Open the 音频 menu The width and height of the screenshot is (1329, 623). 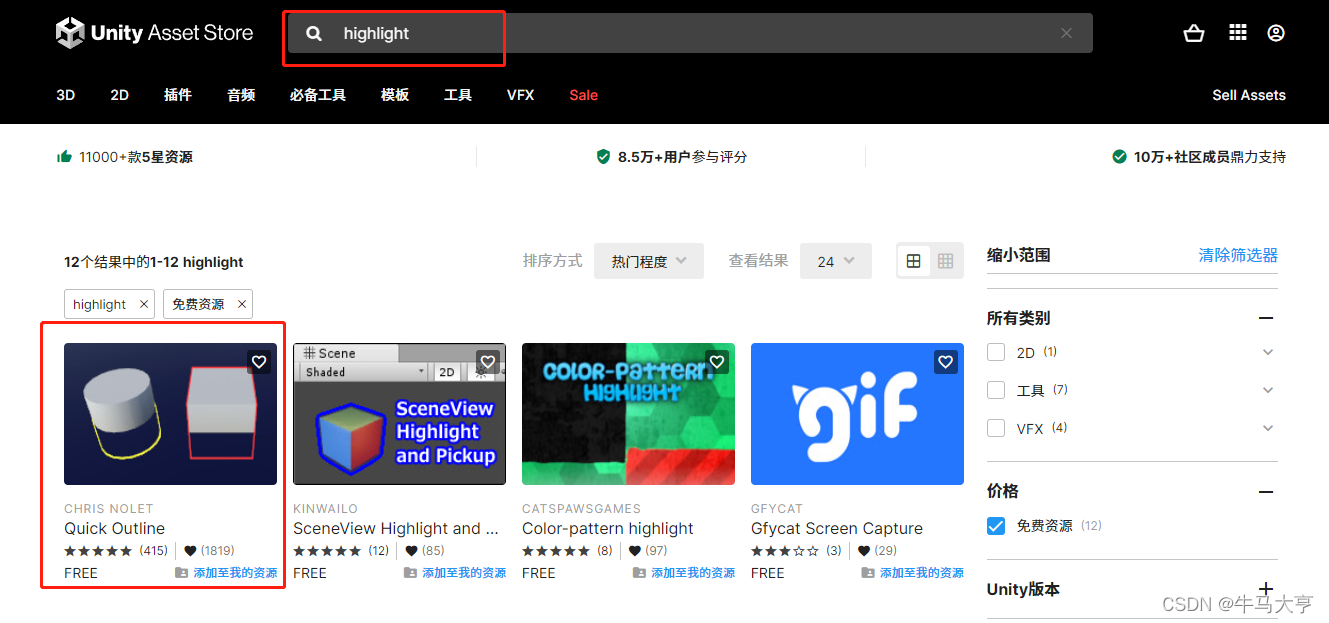click(241, 95)
